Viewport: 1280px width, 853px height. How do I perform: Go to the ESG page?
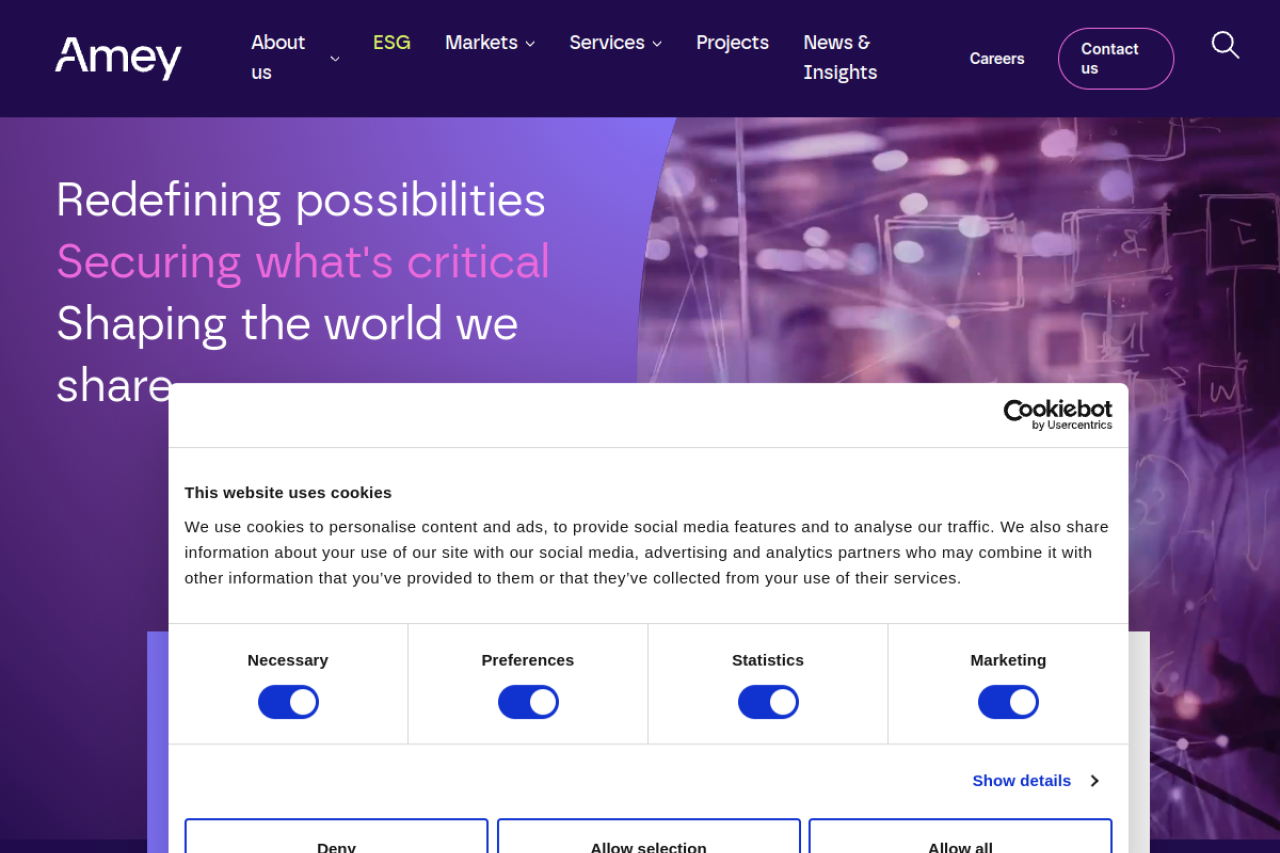point(392,43)
